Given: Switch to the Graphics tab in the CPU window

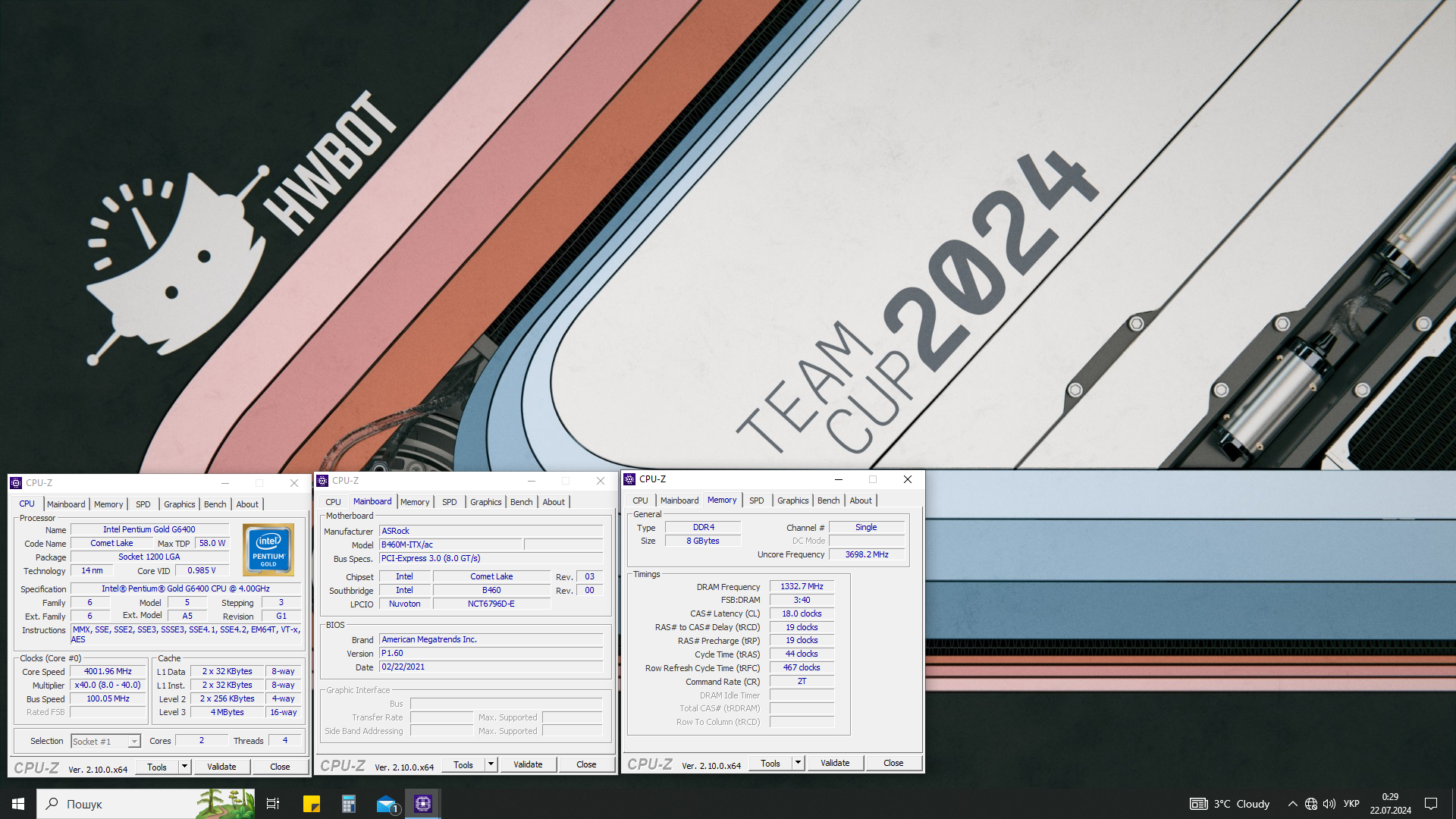Looking at the screenshot, I should coord(180,504).
